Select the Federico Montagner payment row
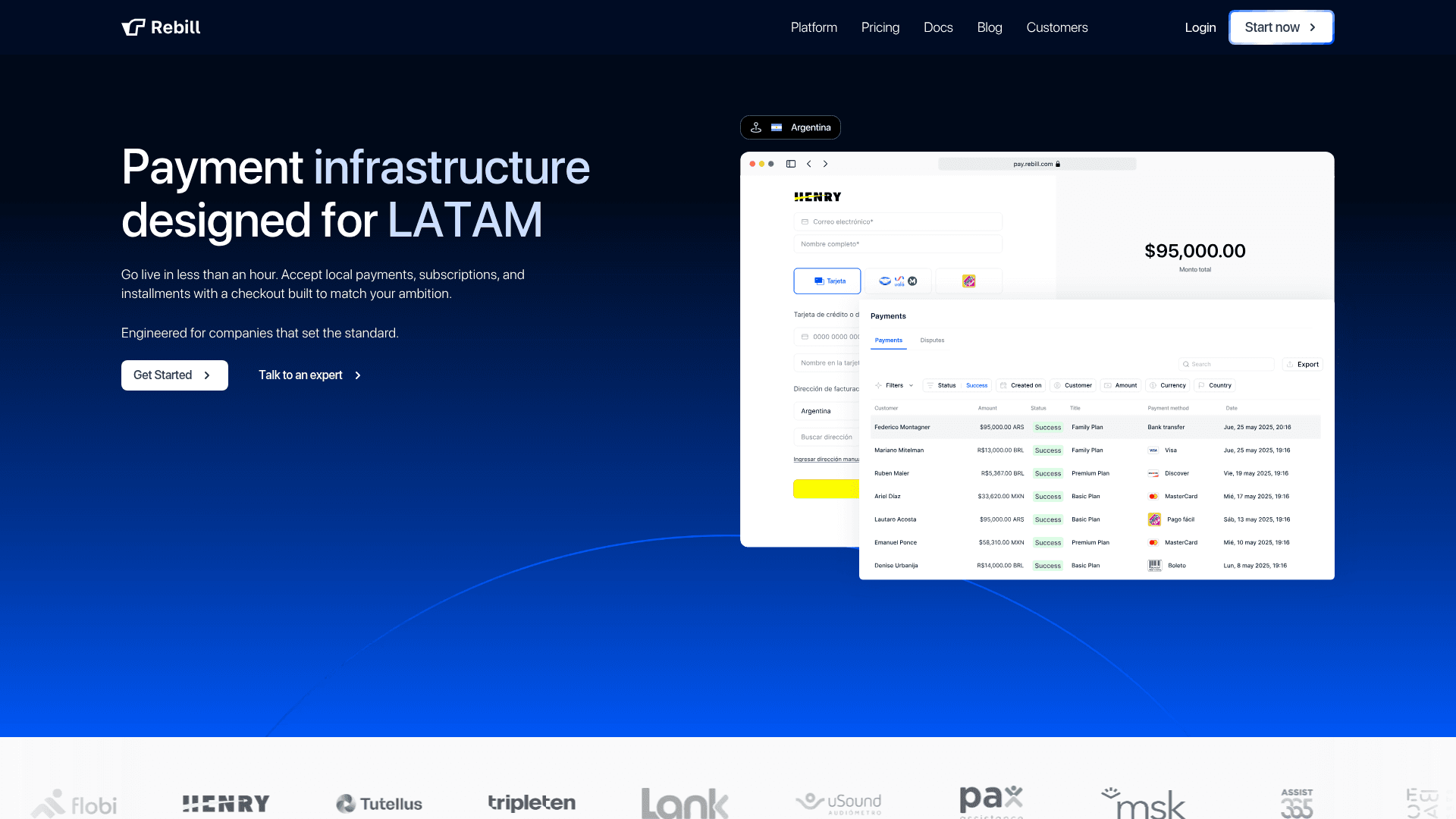Screen dimensions: 1456x819 1096,427
